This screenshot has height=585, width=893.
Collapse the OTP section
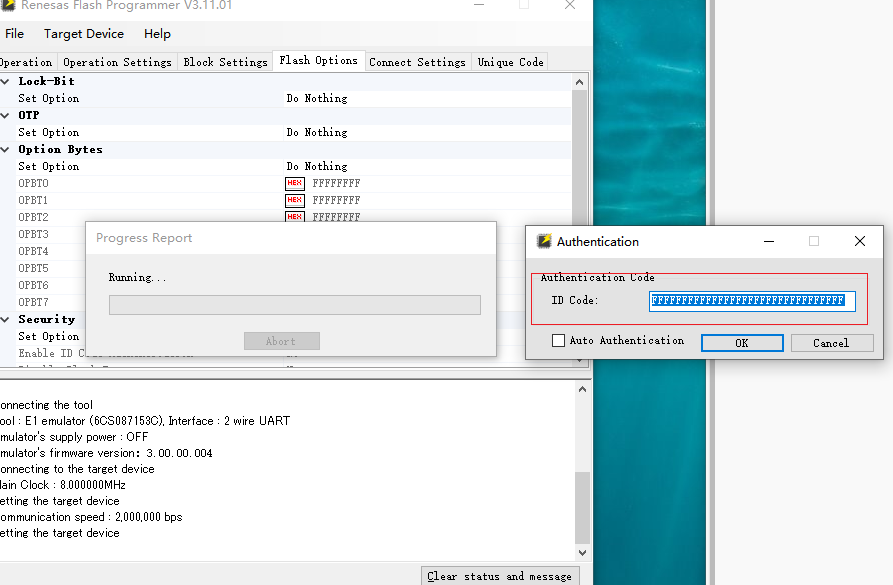click(x=5, y=116)
